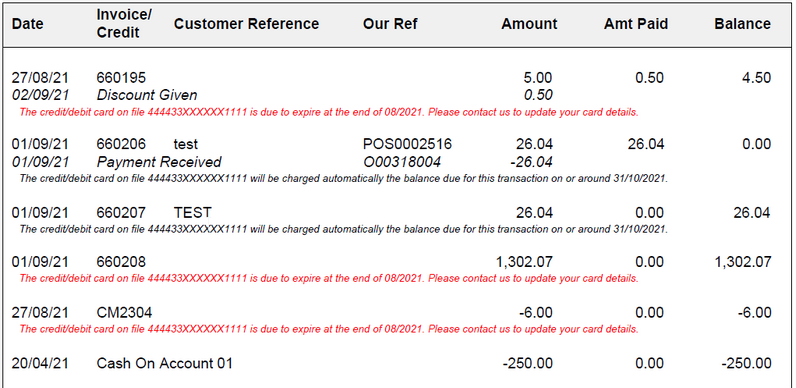Click the Invoice/Credit column header

tap(124, 24)
